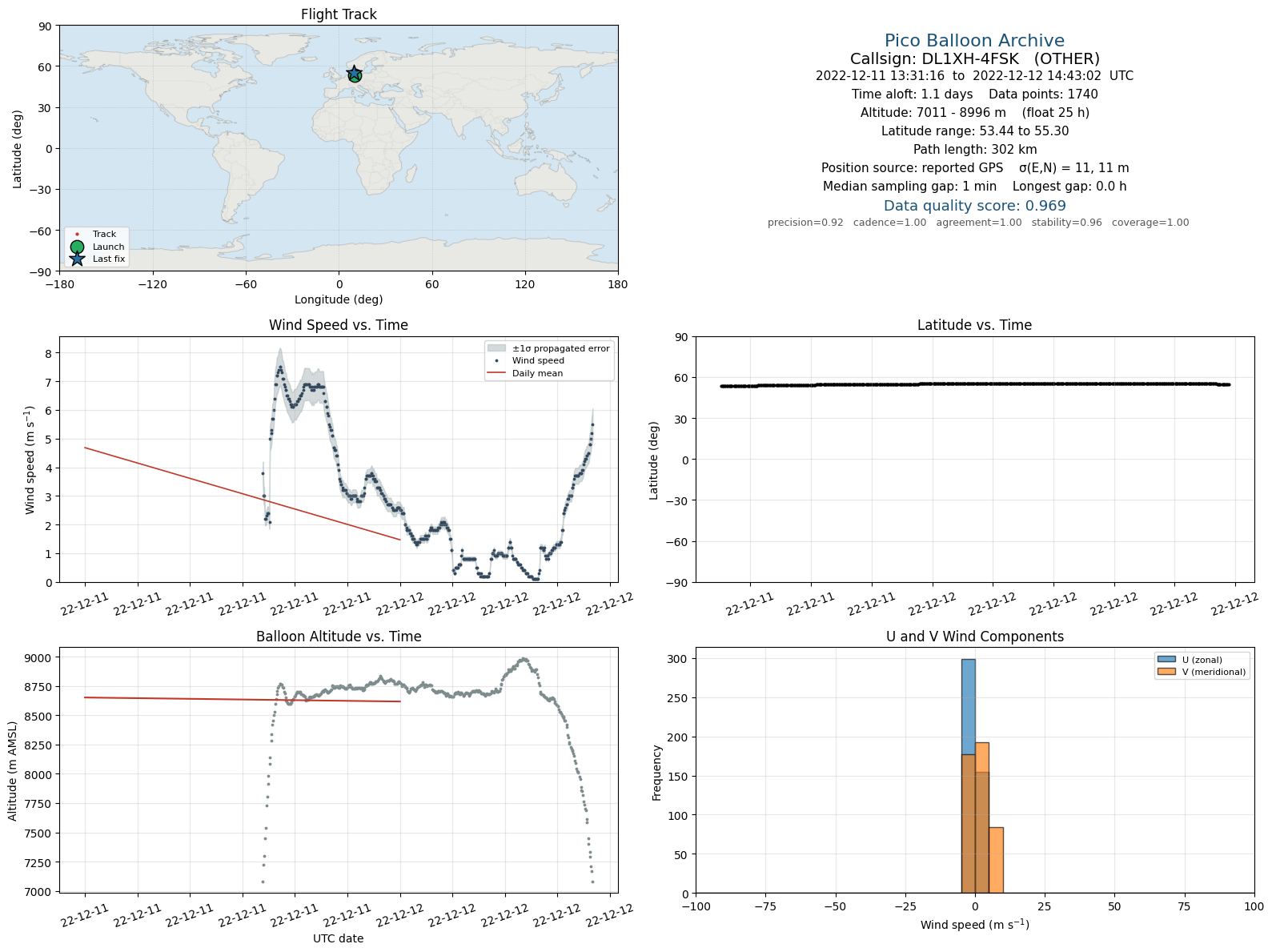The height and width of the screenshot is (952, 1272).
Task: Select the star marker on the world map
Action: (355, 74)
